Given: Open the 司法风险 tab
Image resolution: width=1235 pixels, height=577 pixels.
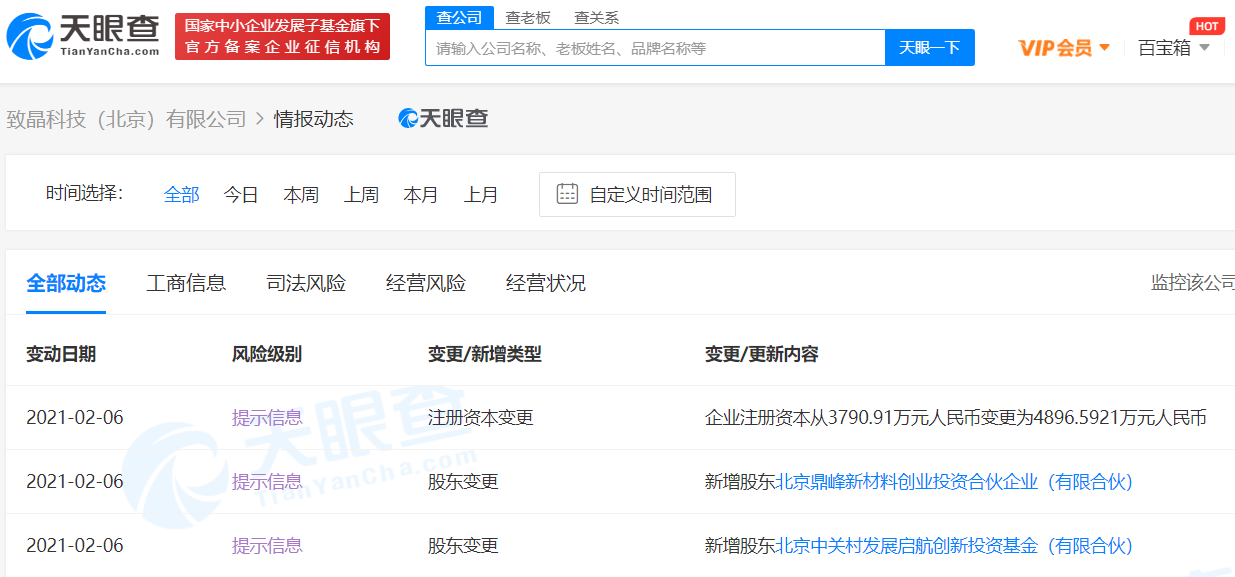Looking at the screenshot, I should tap(306, 283).
